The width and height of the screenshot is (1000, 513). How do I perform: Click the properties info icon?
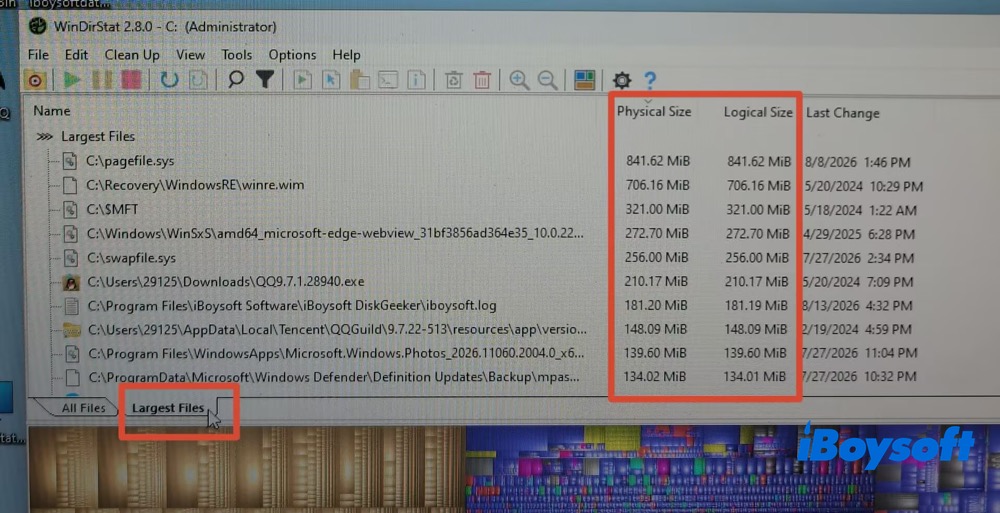coord(416,80)
